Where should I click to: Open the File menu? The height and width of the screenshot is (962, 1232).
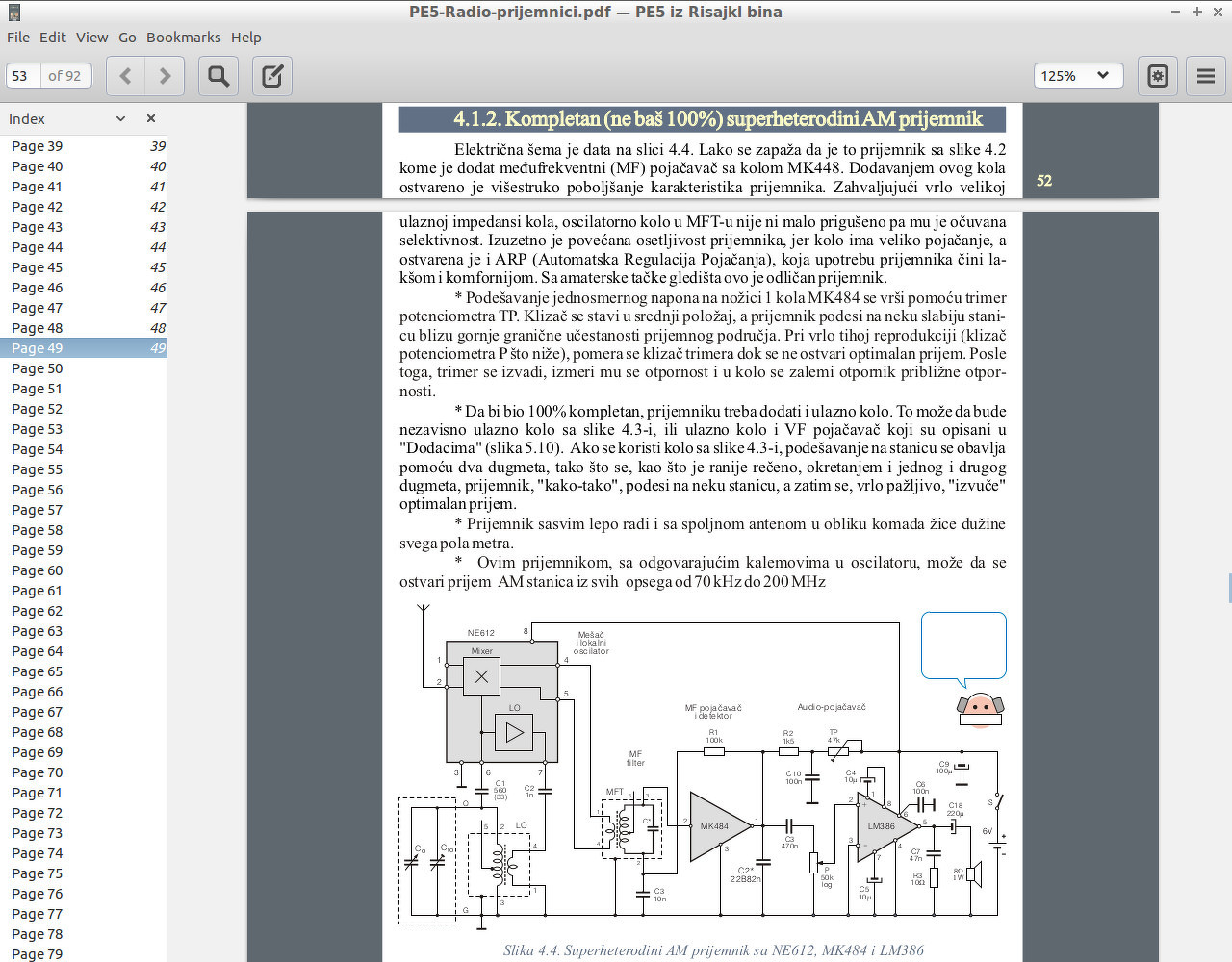(18, 38)
